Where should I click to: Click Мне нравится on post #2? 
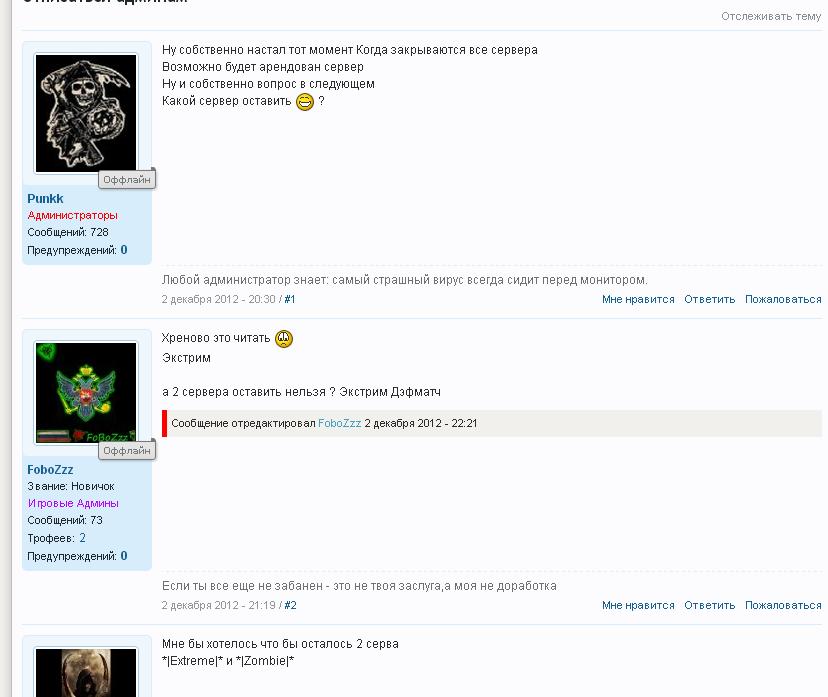pos(638,606)
